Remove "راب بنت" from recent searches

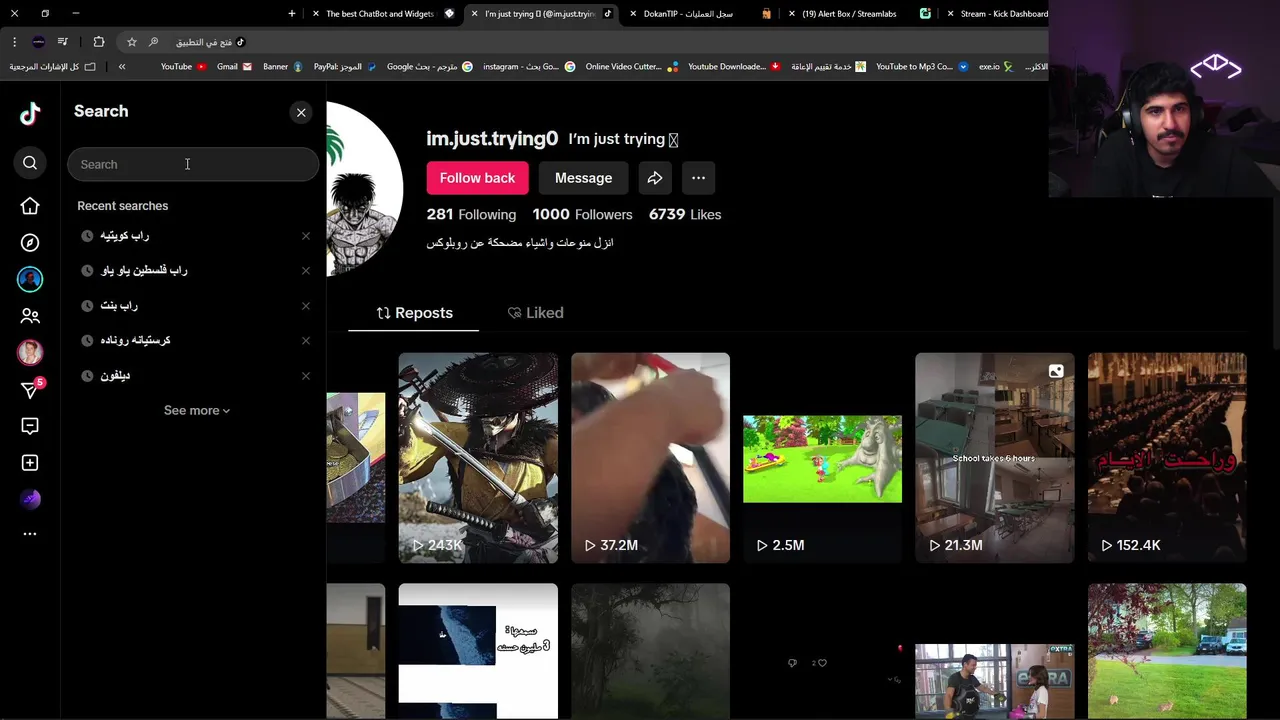[306, 306]
